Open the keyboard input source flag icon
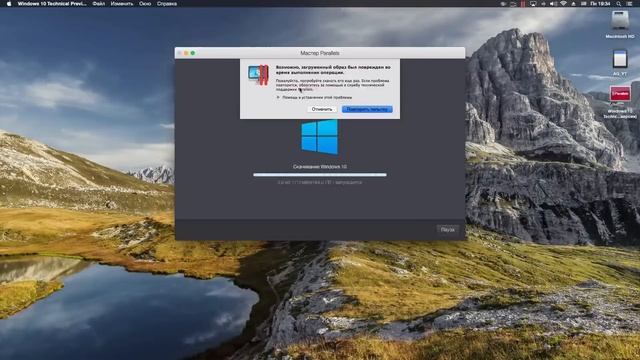Image resolution: width=640 pixels, height=360 pixels. [583, 4]
